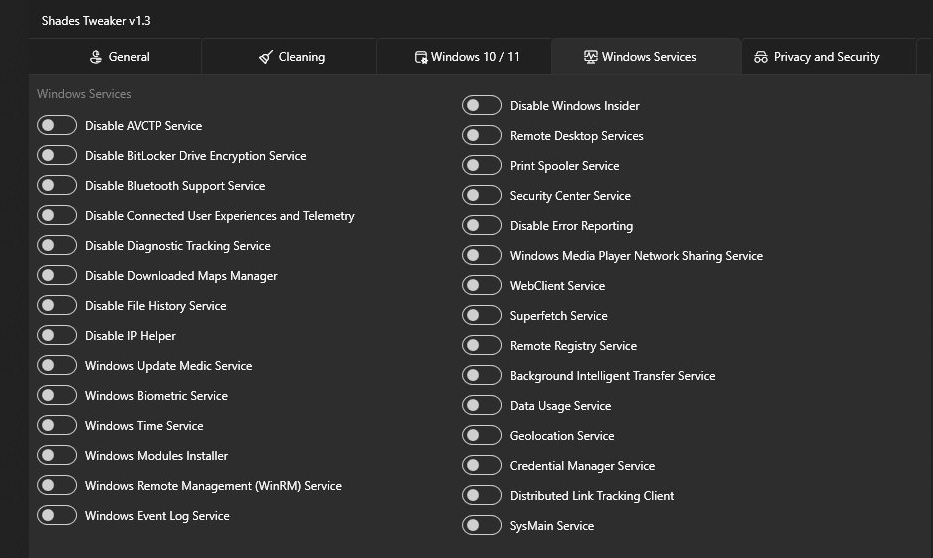The image size is (933, 558).
Task: Toggle Geolocation Service switch
Action: (x=482, y=435)
